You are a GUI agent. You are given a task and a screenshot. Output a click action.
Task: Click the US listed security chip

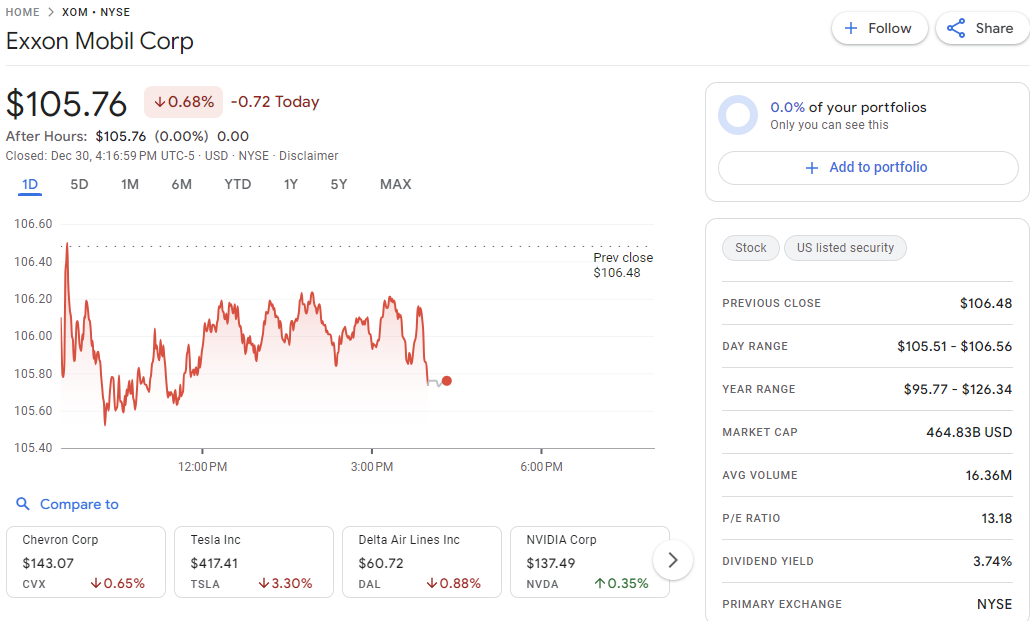(x=845, y=248)
